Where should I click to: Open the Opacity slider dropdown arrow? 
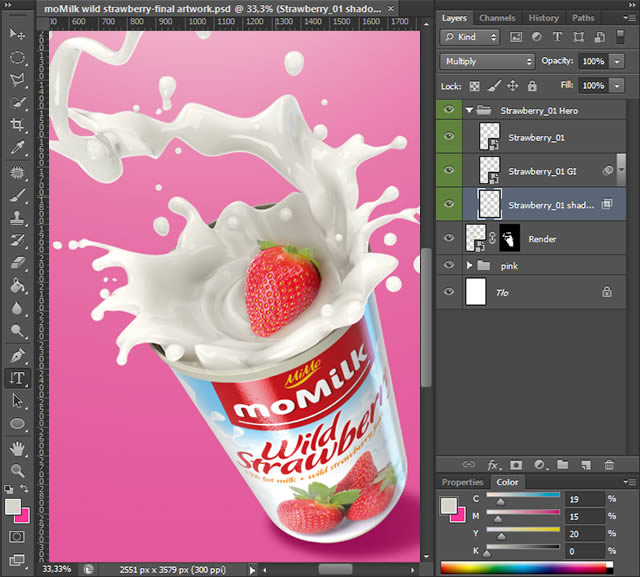(x=617, y=61)
